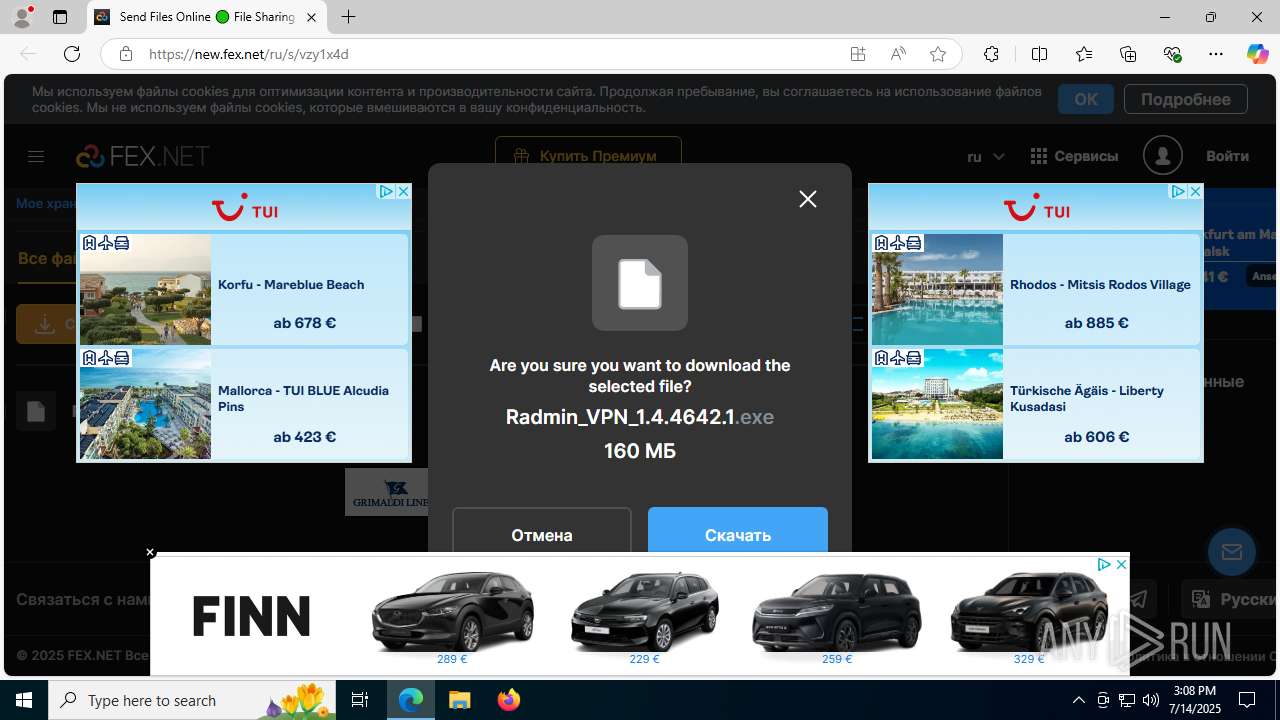This screenshot has width=1280, height=720.
Task: Click the mail contact floating button
Action: click(1231, 552)
